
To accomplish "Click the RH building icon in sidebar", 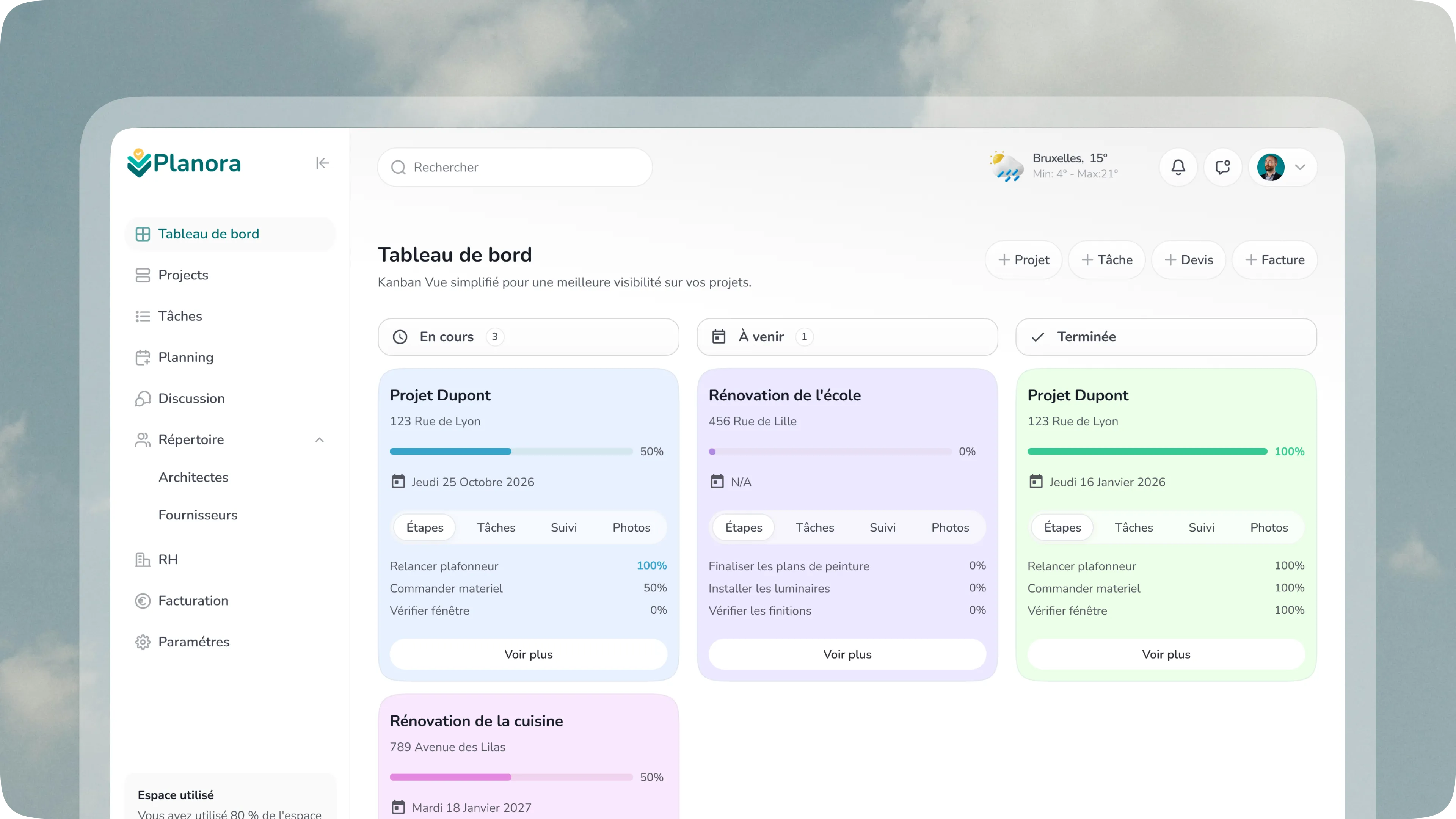I will tap(143, 560).
